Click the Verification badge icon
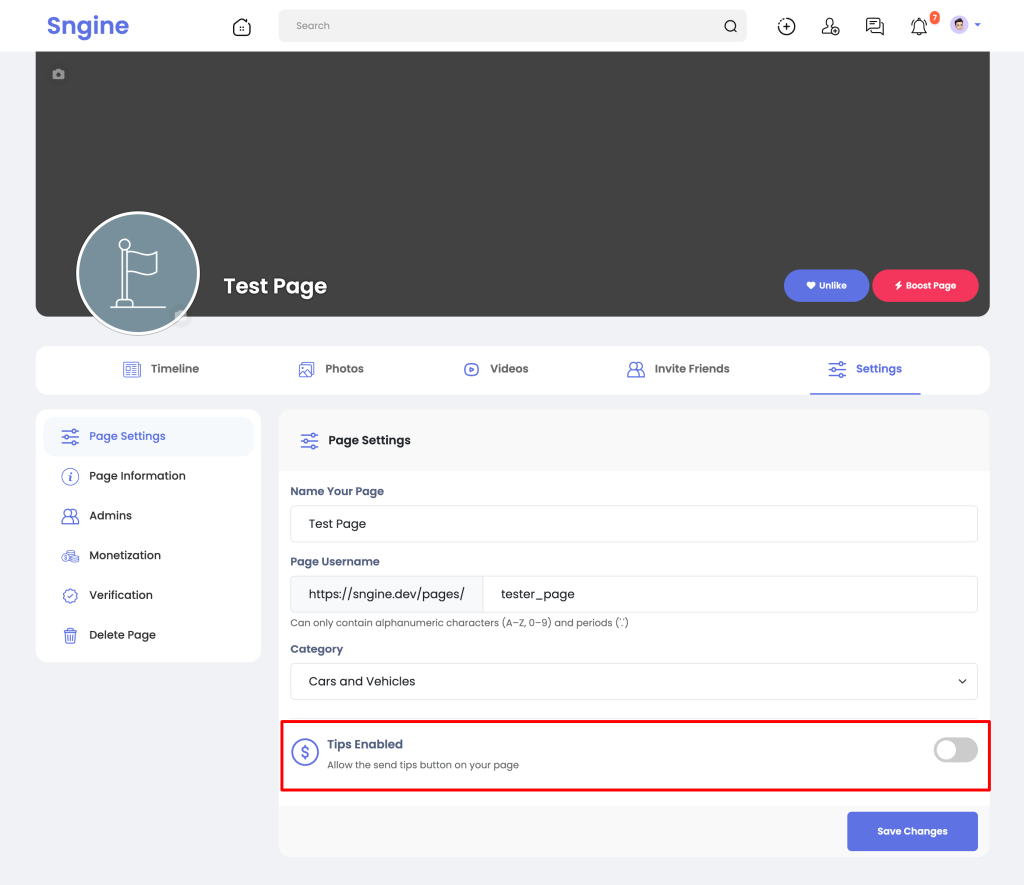The height and width of the screenshot is (885, 1024). click(x=70, y=596)
